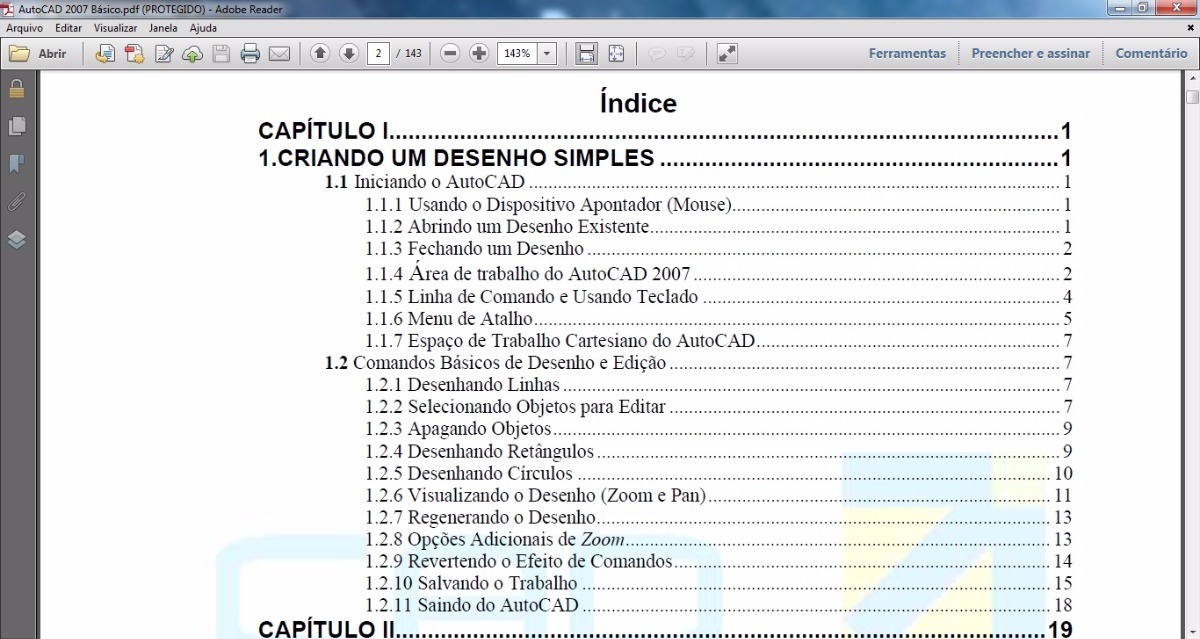Screen dimensions: 1200x639
Task: Zoom out with the minus icon
Action: [450, 53]
